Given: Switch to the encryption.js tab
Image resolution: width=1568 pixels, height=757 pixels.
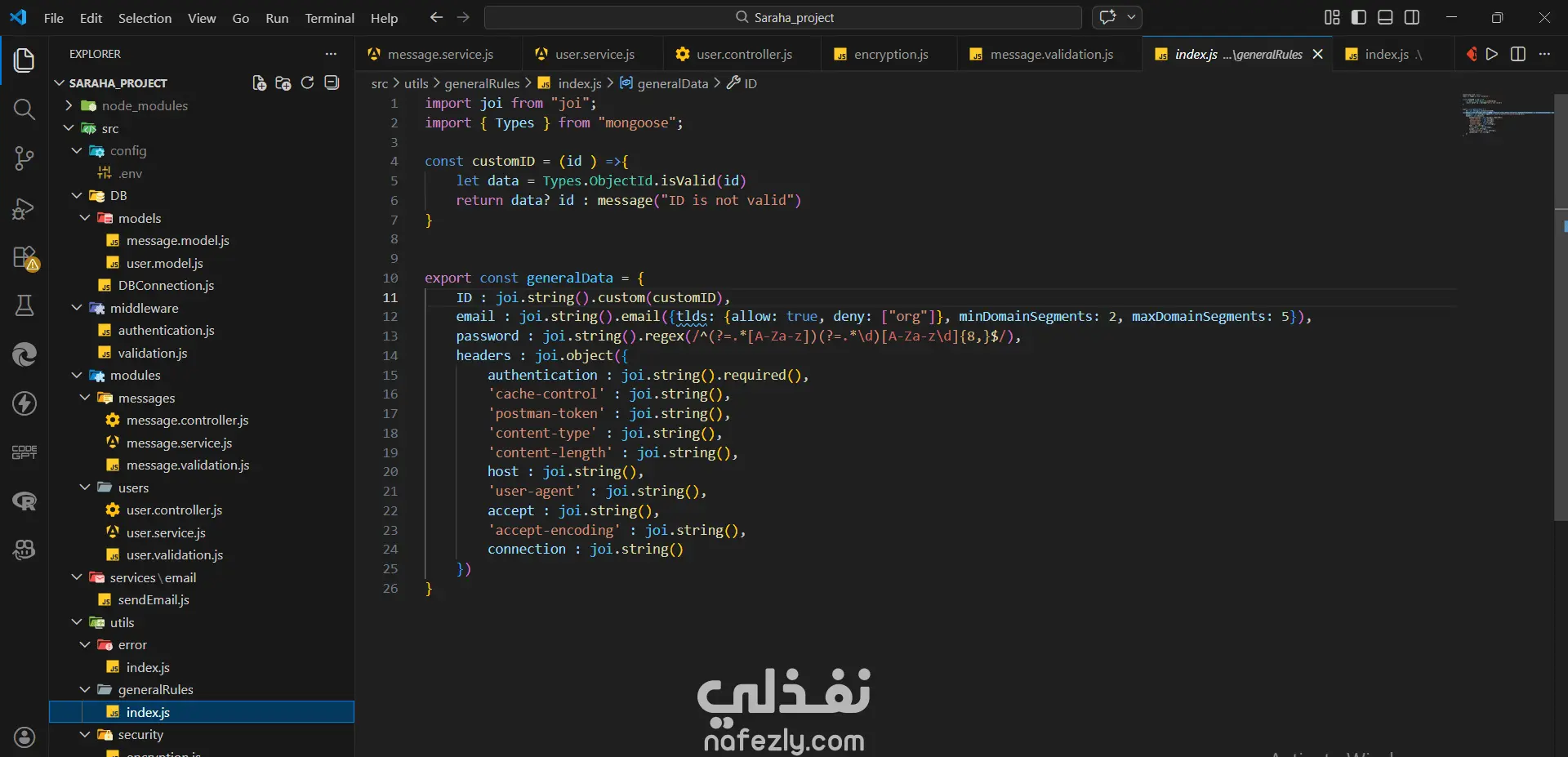Looking at the screenshot, I should (x=891, y=54).
